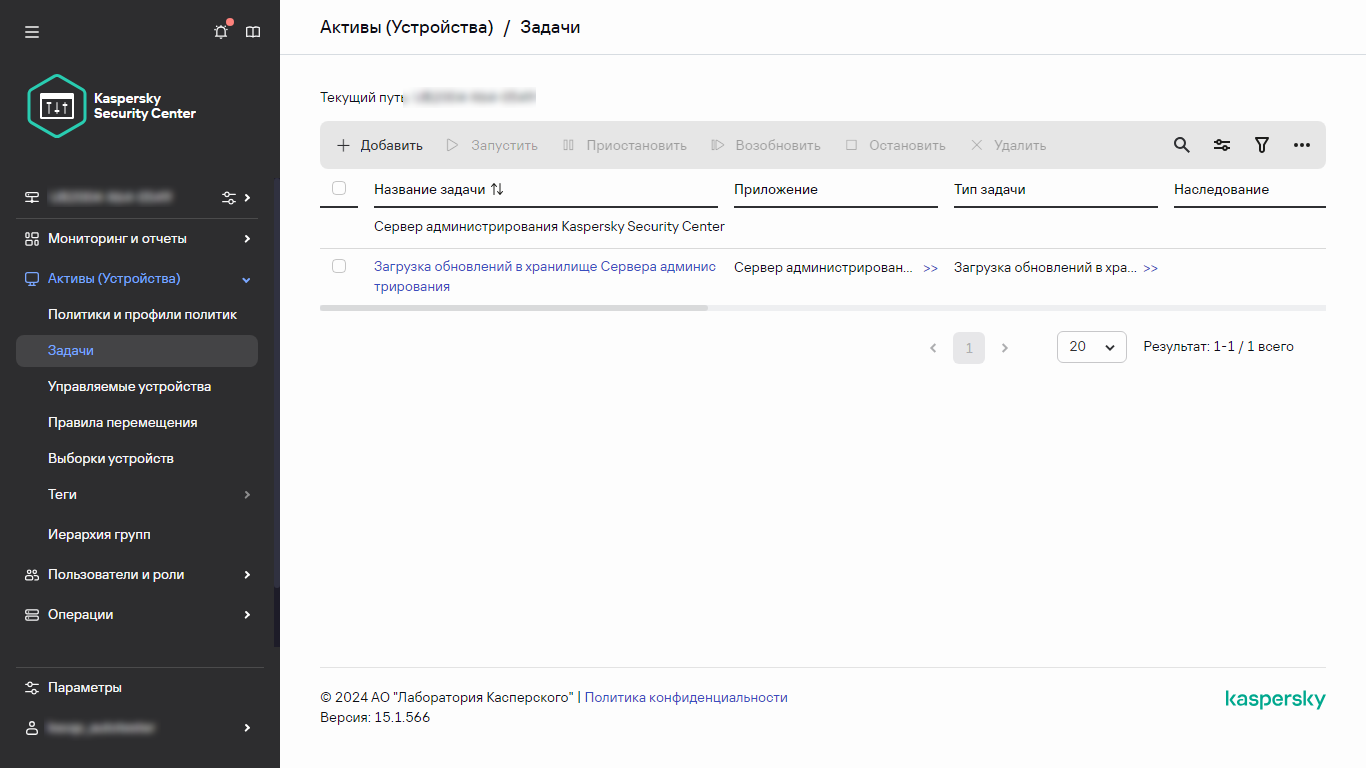This screenshot has height=768, width=1366.
Task: Click the Добавить button
Action: 380,145
